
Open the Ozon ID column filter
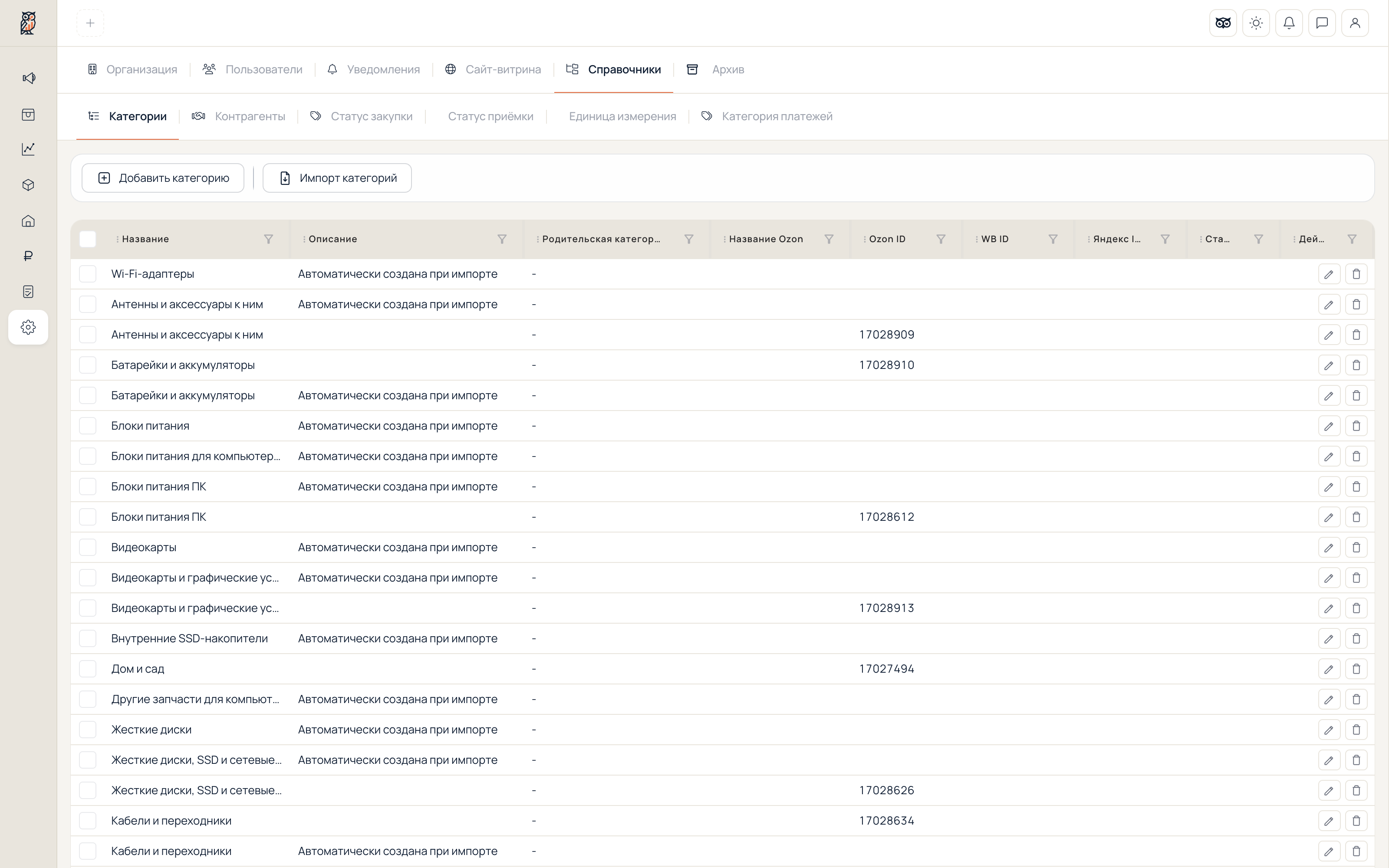941,239
